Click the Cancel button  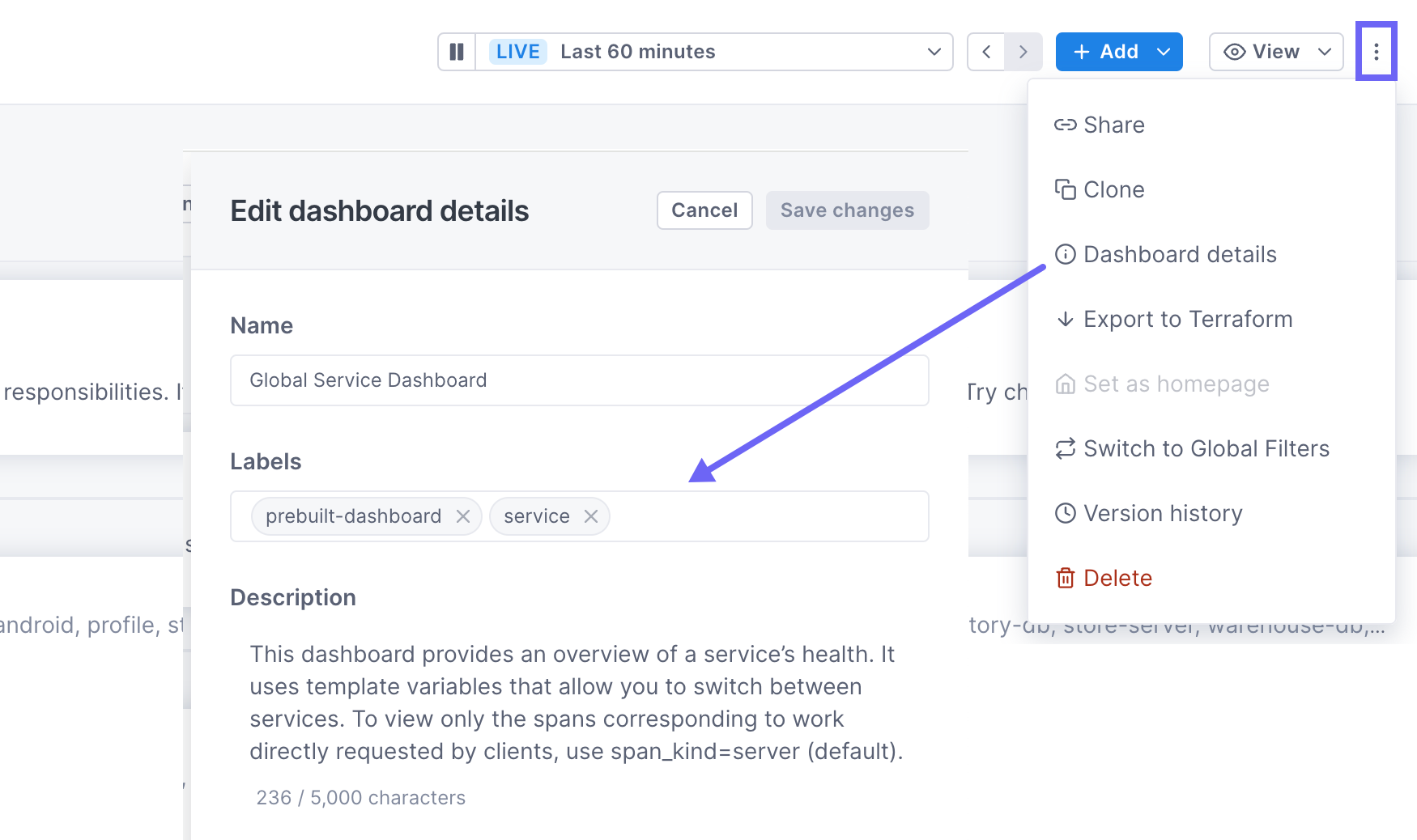[704, 210]
